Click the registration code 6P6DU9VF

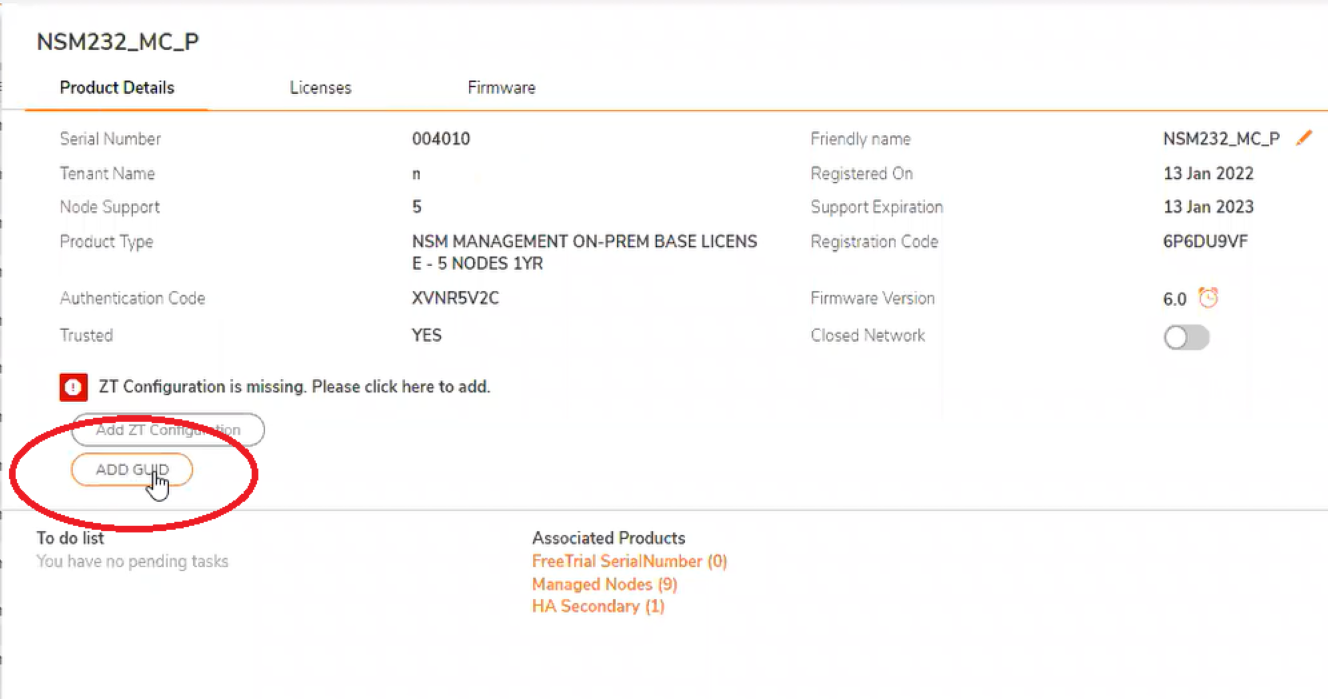[1205, 242]
